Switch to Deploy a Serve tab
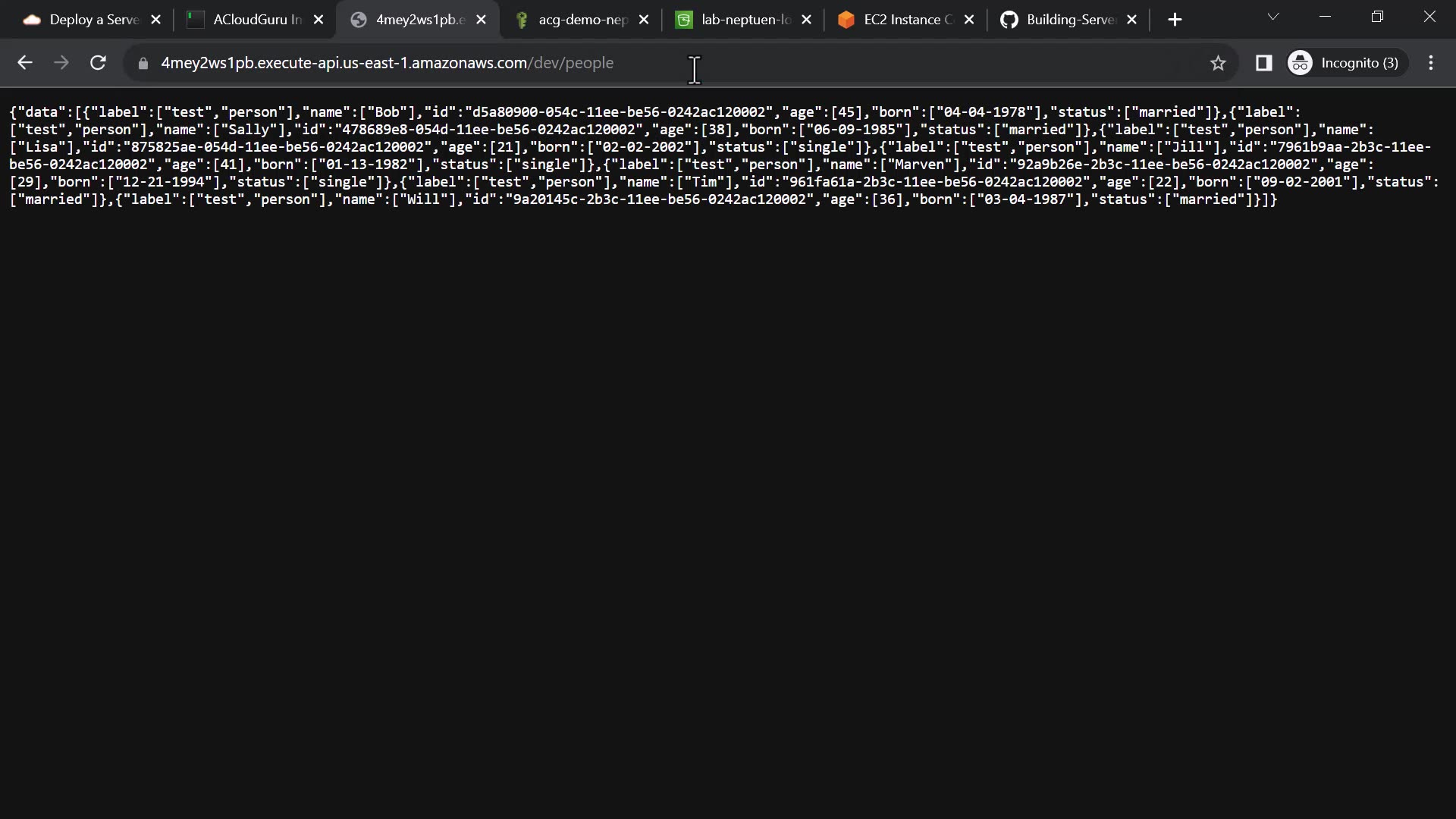The width and height of the screenshot is (1456, 819). 83,20
